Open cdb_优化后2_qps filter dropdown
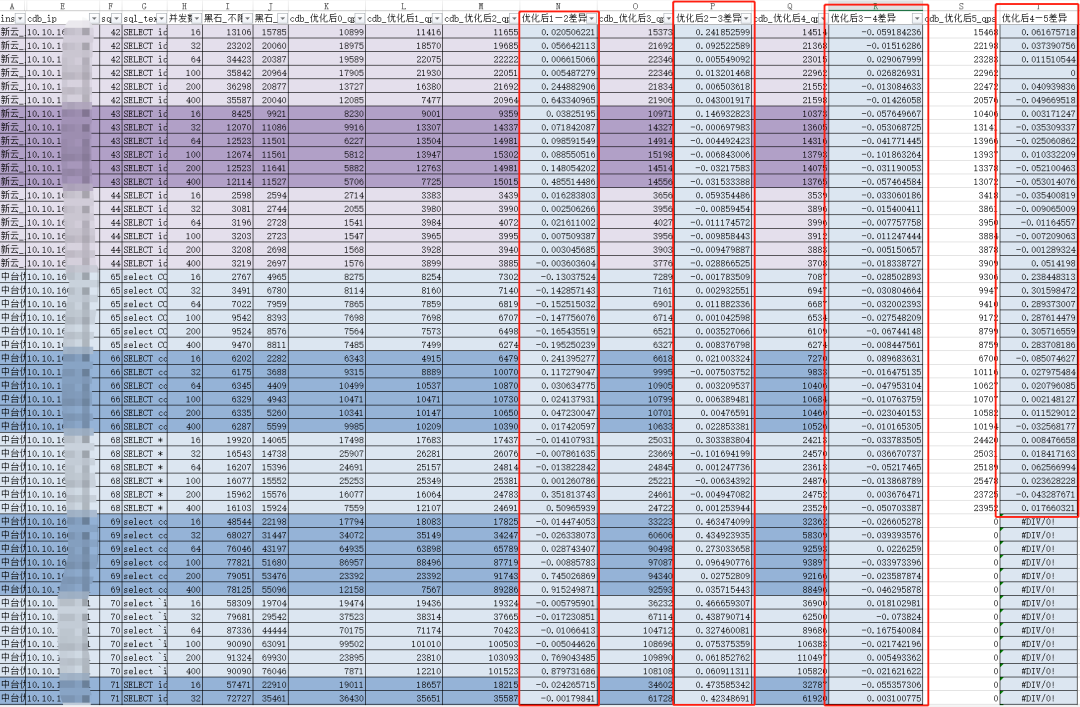The height and width of the screenshot is (707, 1080). pyautogui.click(x=515, y=19)
